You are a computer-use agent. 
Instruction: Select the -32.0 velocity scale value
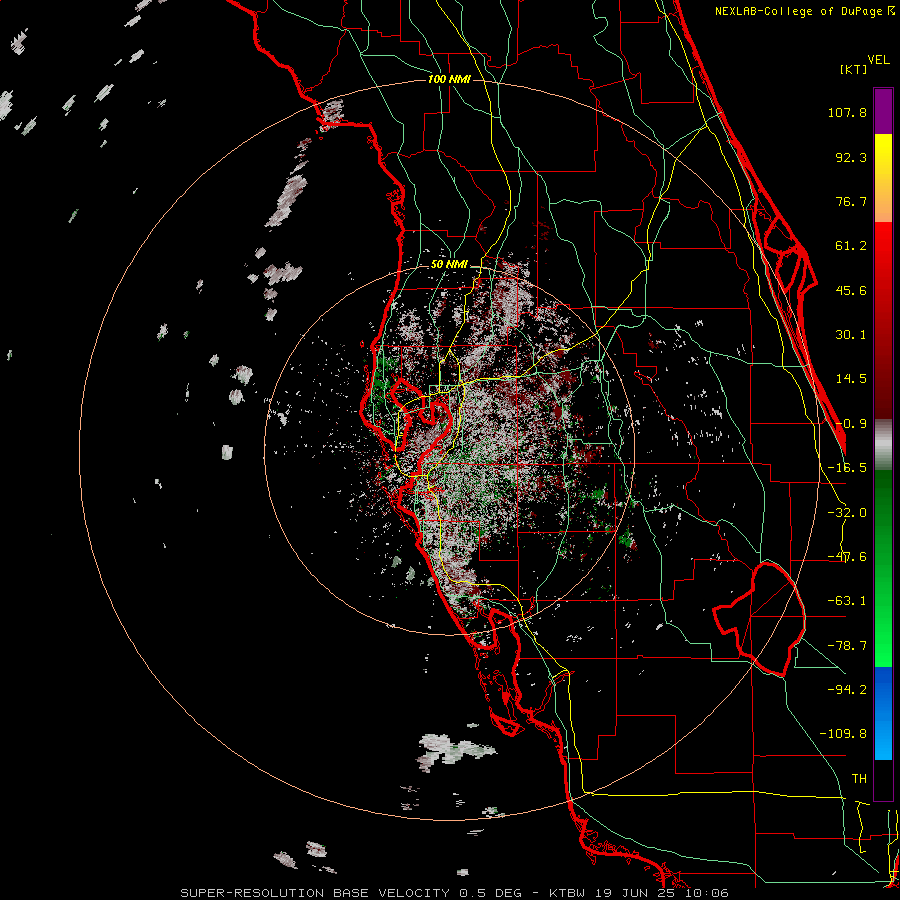pyautogui.click(x=847, y=513)
